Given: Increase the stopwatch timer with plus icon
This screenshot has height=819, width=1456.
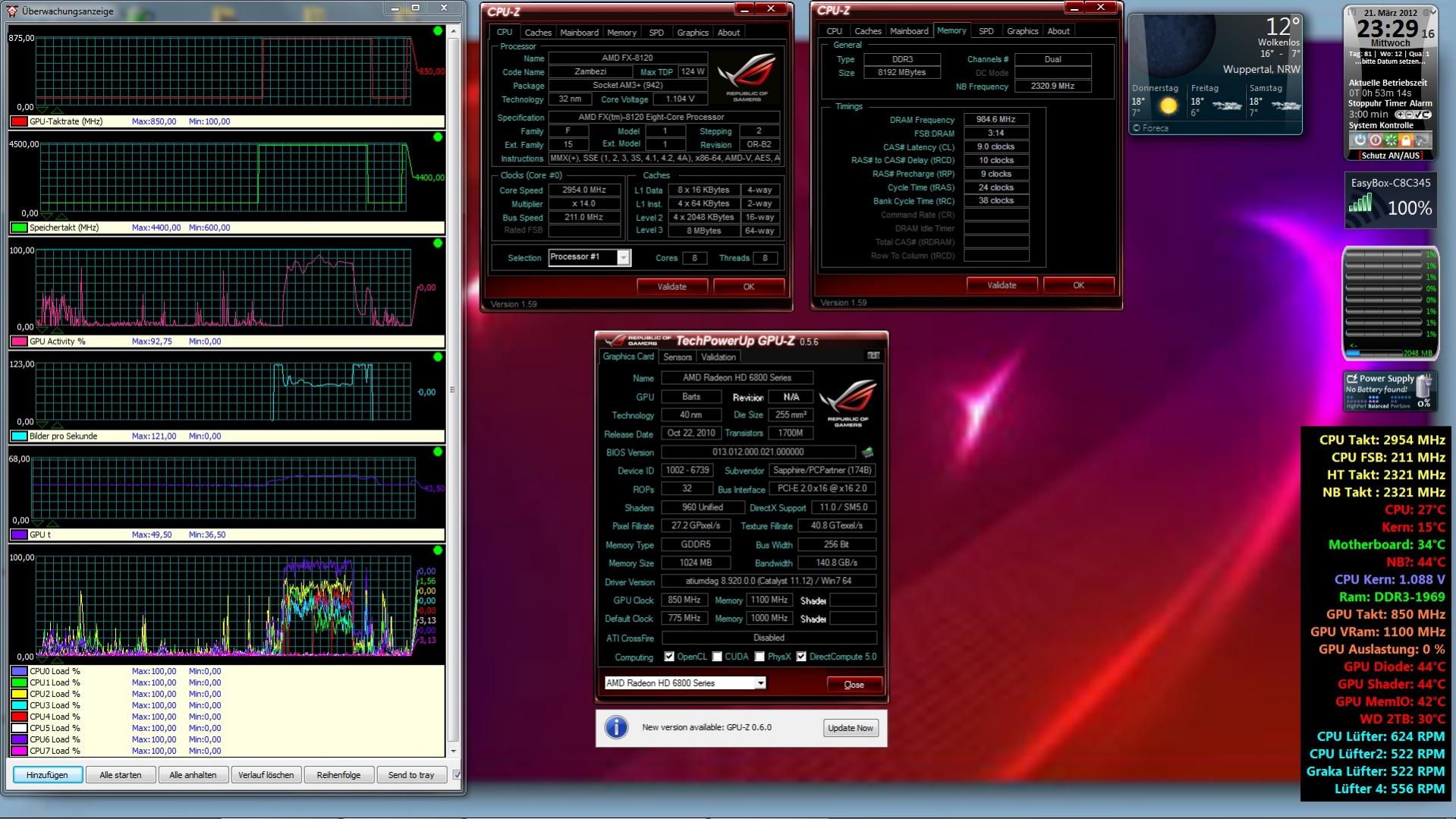Looking at the screenshot, I should [x=1399, y=115].
